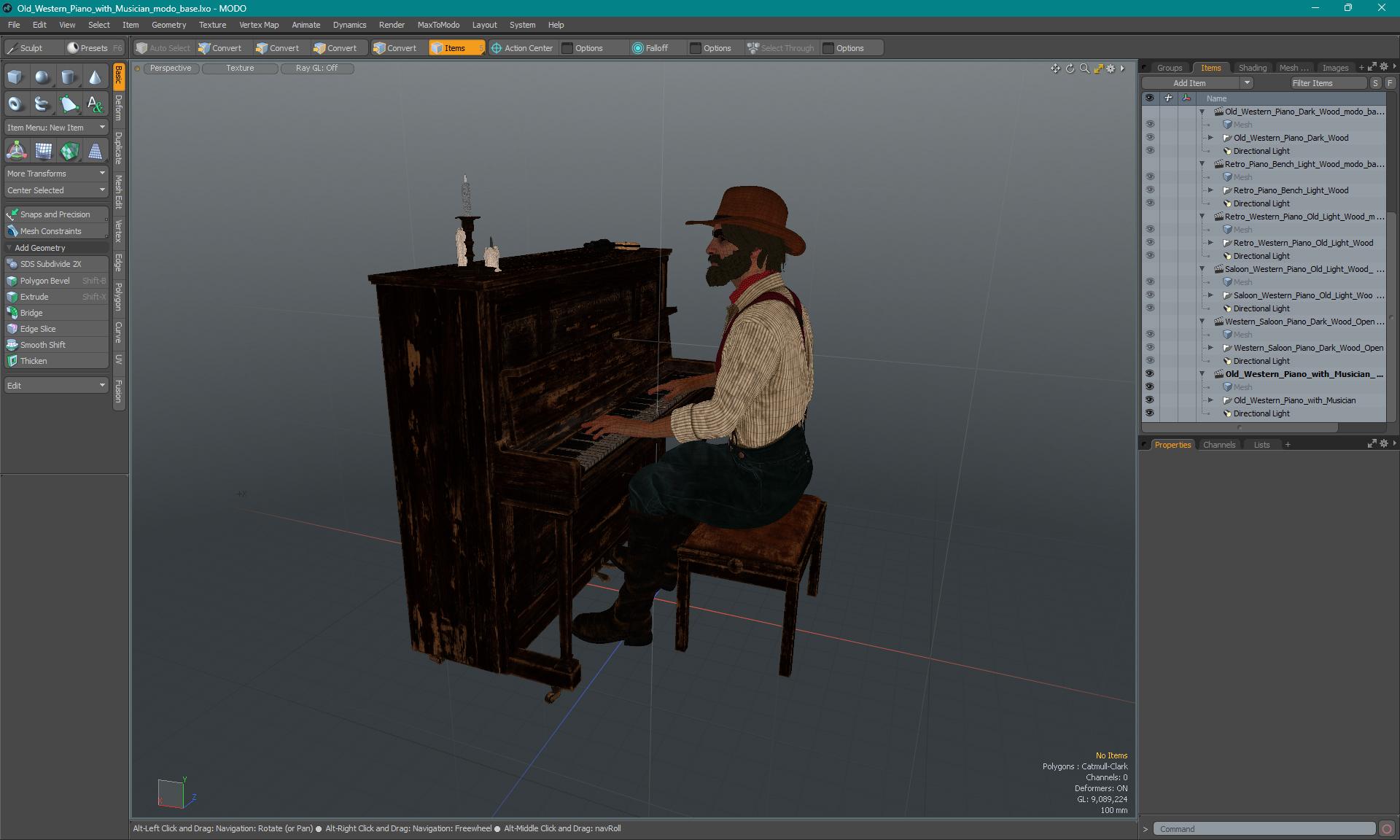Toggle the Action Center options checkbox
The height and width of the screenshot is (840, 1400).
[568, 48]
